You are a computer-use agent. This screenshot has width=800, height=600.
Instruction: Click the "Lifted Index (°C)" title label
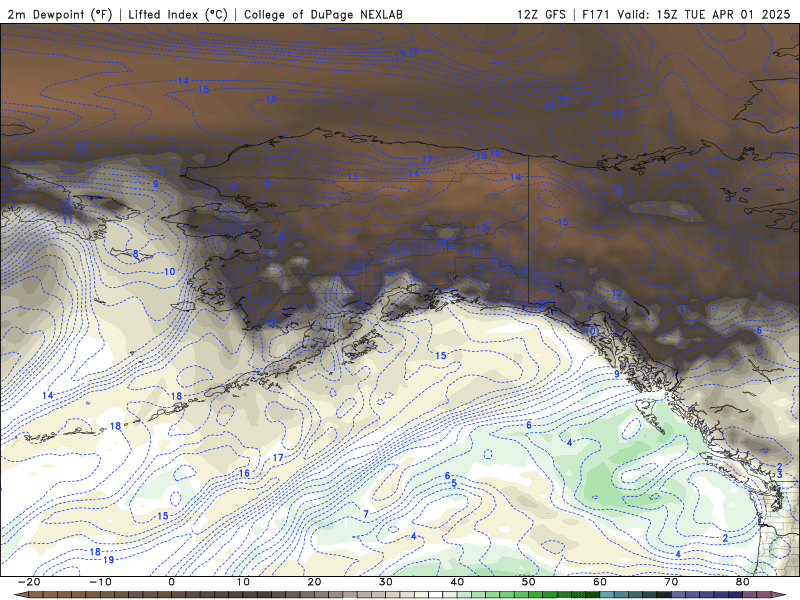point(178,14)
